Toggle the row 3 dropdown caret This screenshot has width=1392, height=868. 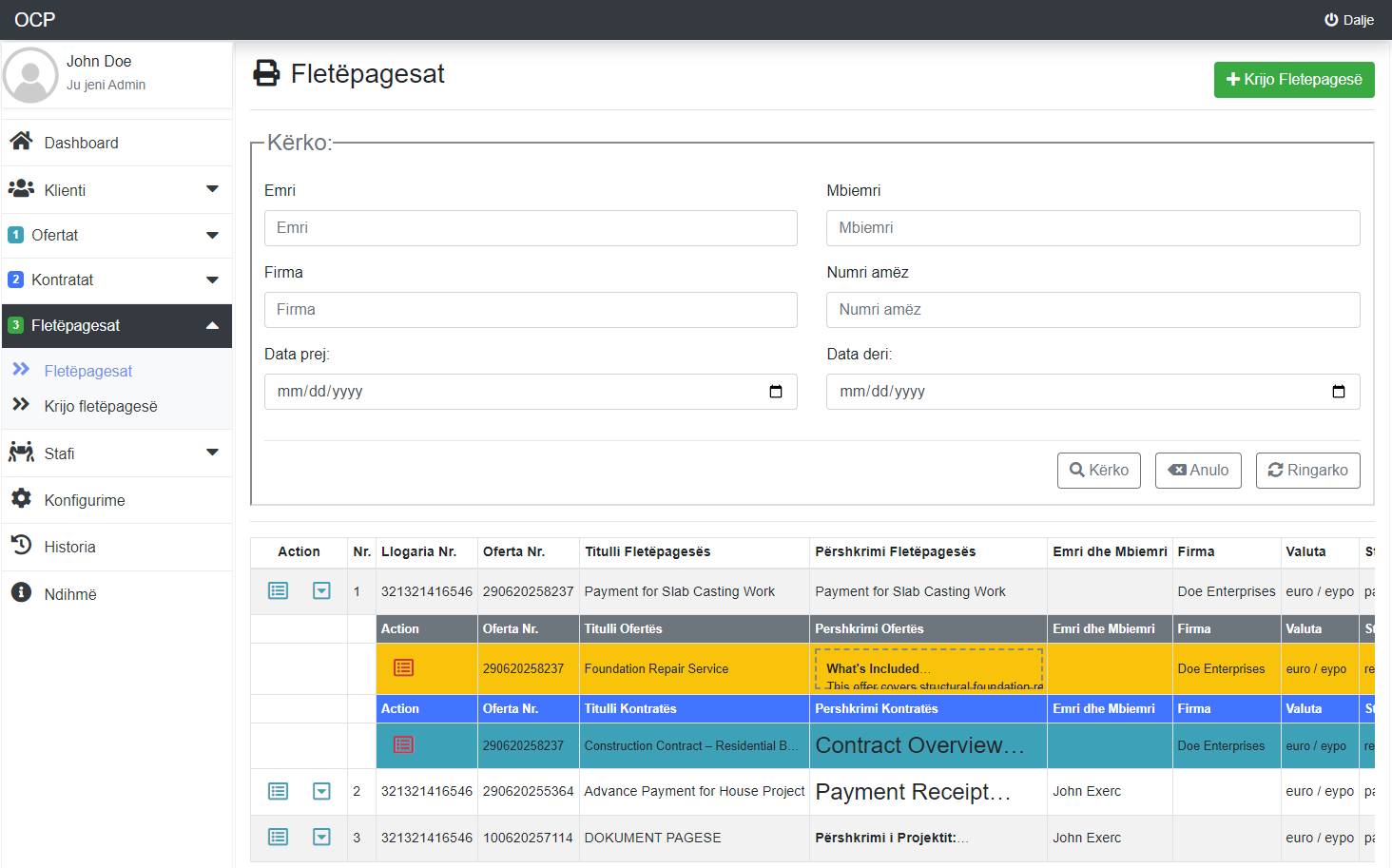coord(321,838)
